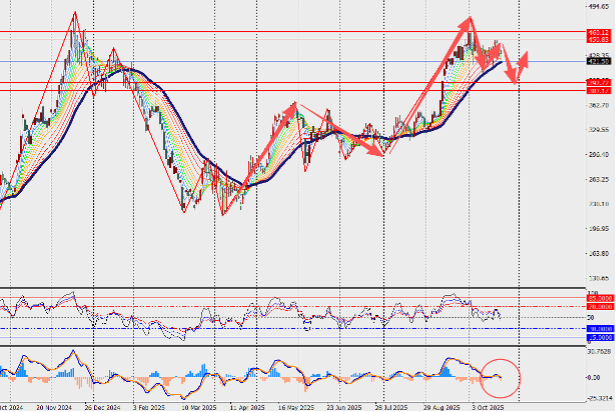
Task: Click the price peak at the chart's top-left
Action: click(x=75, y=14)
